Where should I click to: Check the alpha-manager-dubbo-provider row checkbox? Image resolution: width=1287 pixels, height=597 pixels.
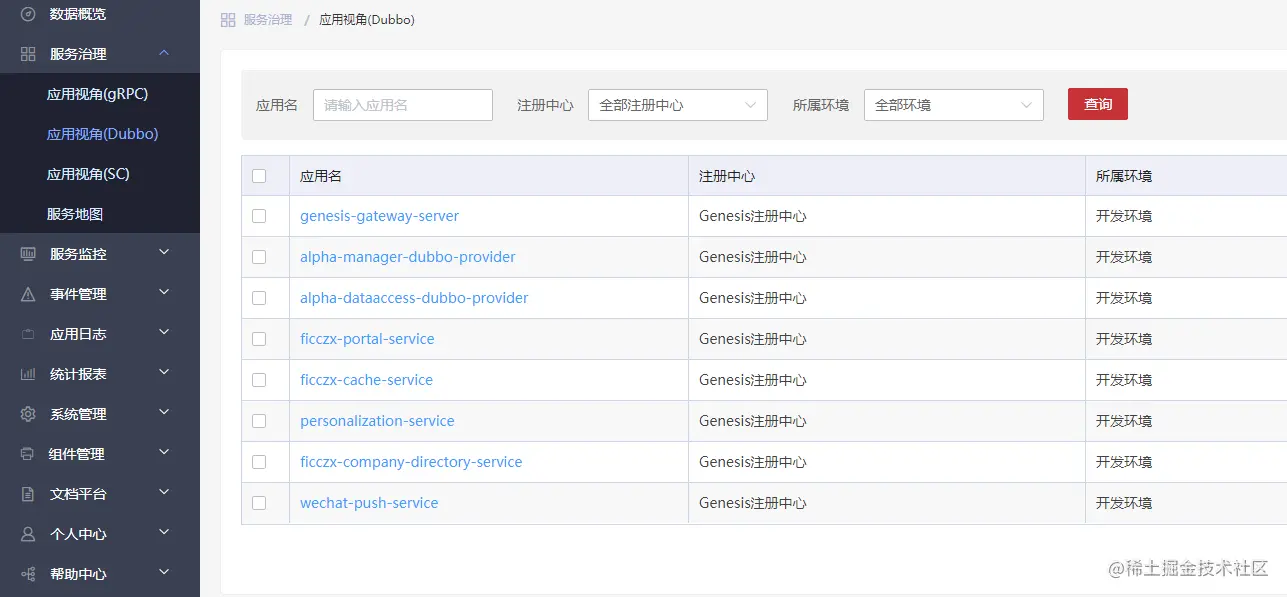259,257
